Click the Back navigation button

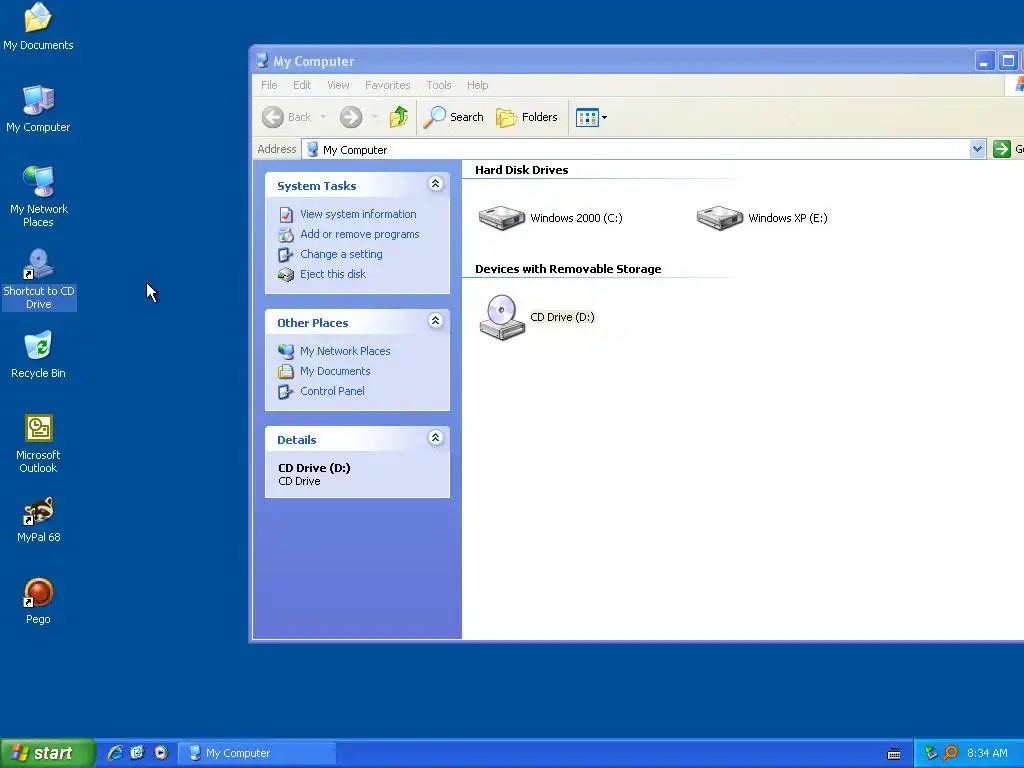(x=287, y=118)
